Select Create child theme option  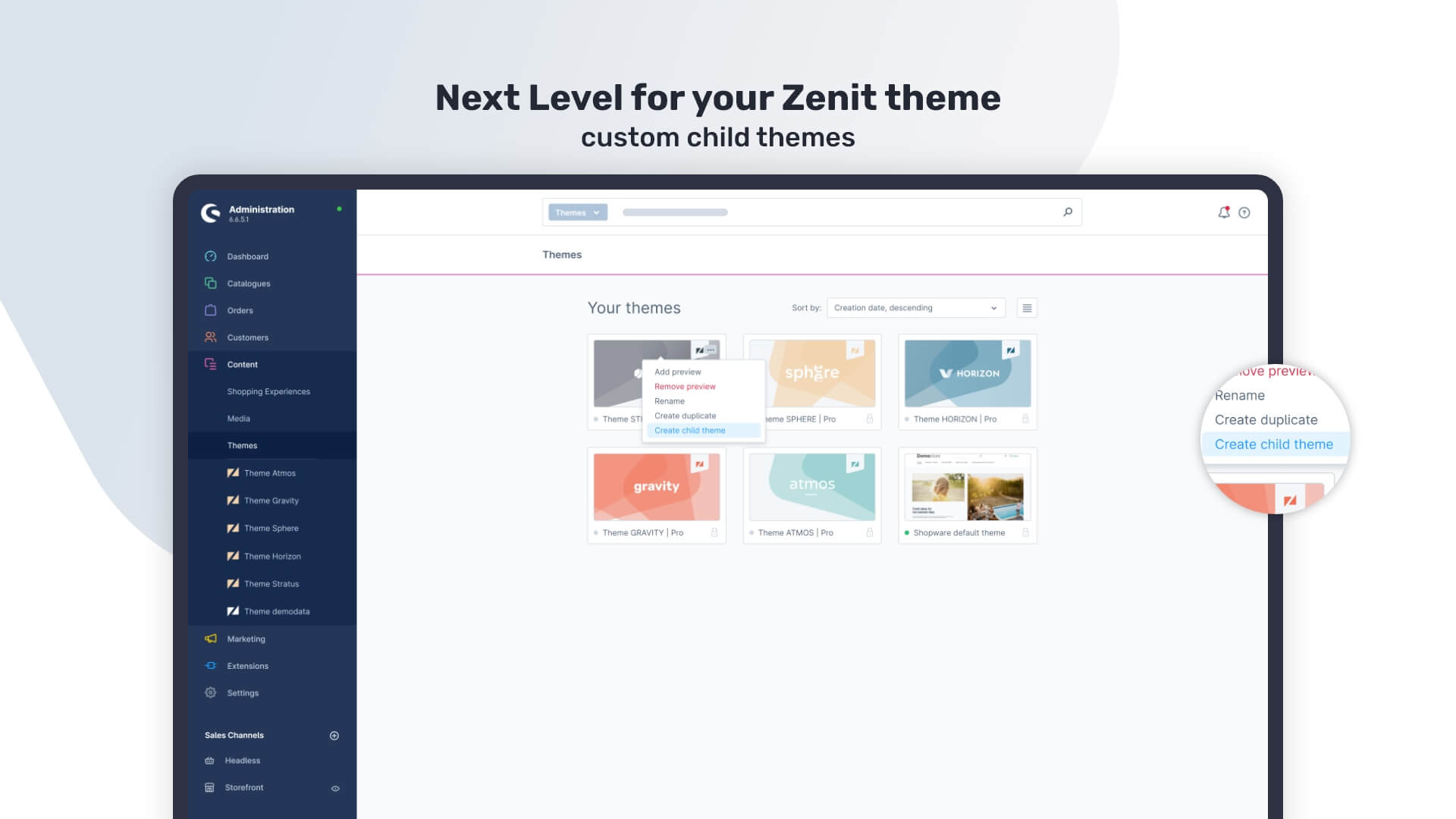click(690, 430)
